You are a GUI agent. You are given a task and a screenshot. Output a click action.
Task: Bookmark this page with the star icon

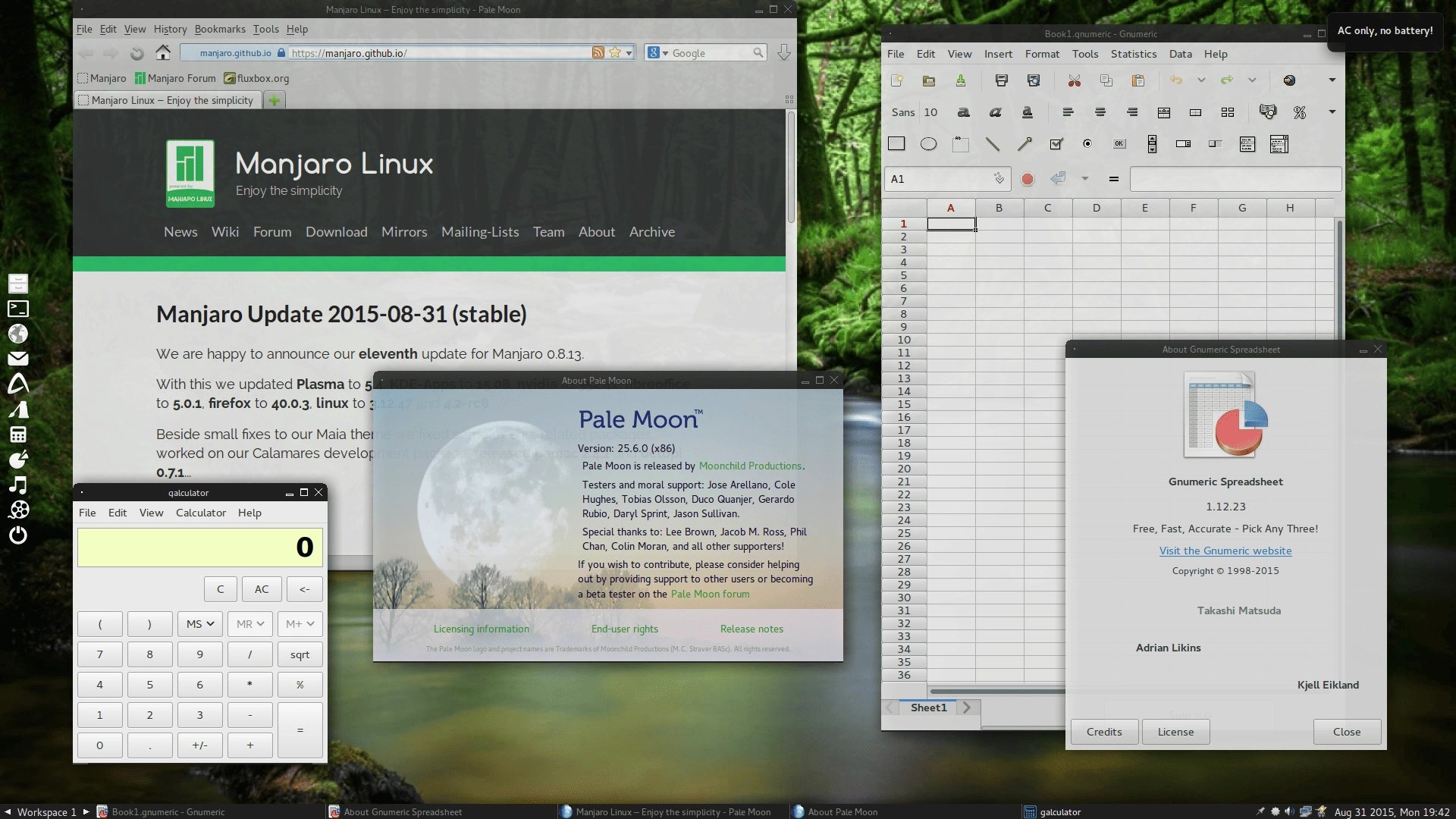(x=615, y=52)
